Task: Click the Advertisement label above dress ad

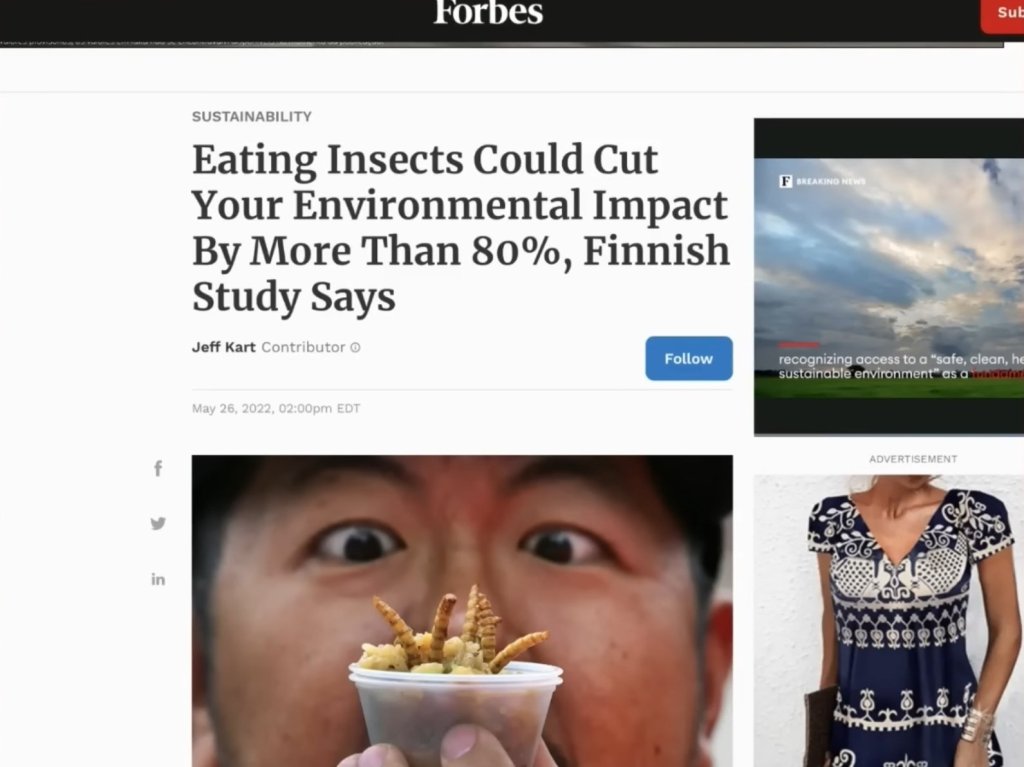Action: point(913,459)
